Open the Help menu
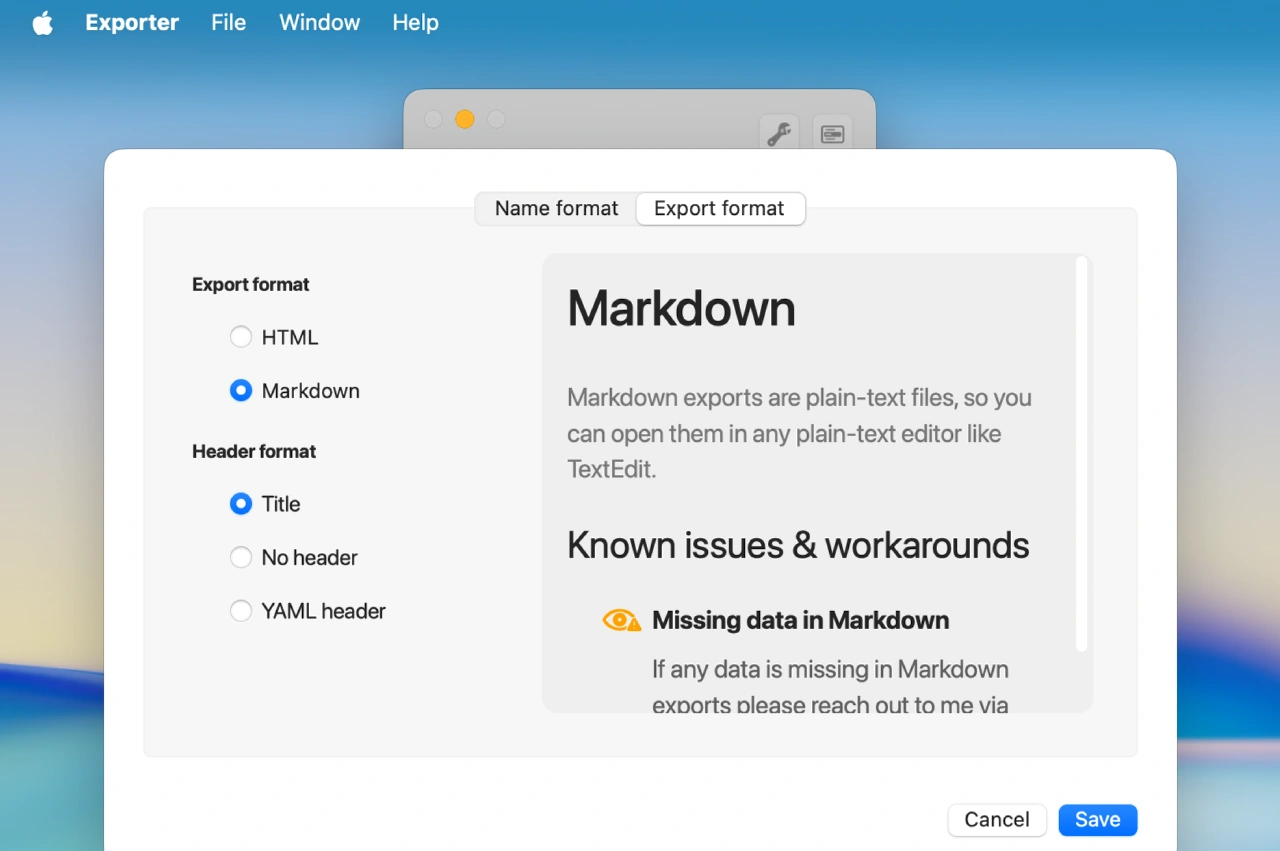 pos(415,22)
